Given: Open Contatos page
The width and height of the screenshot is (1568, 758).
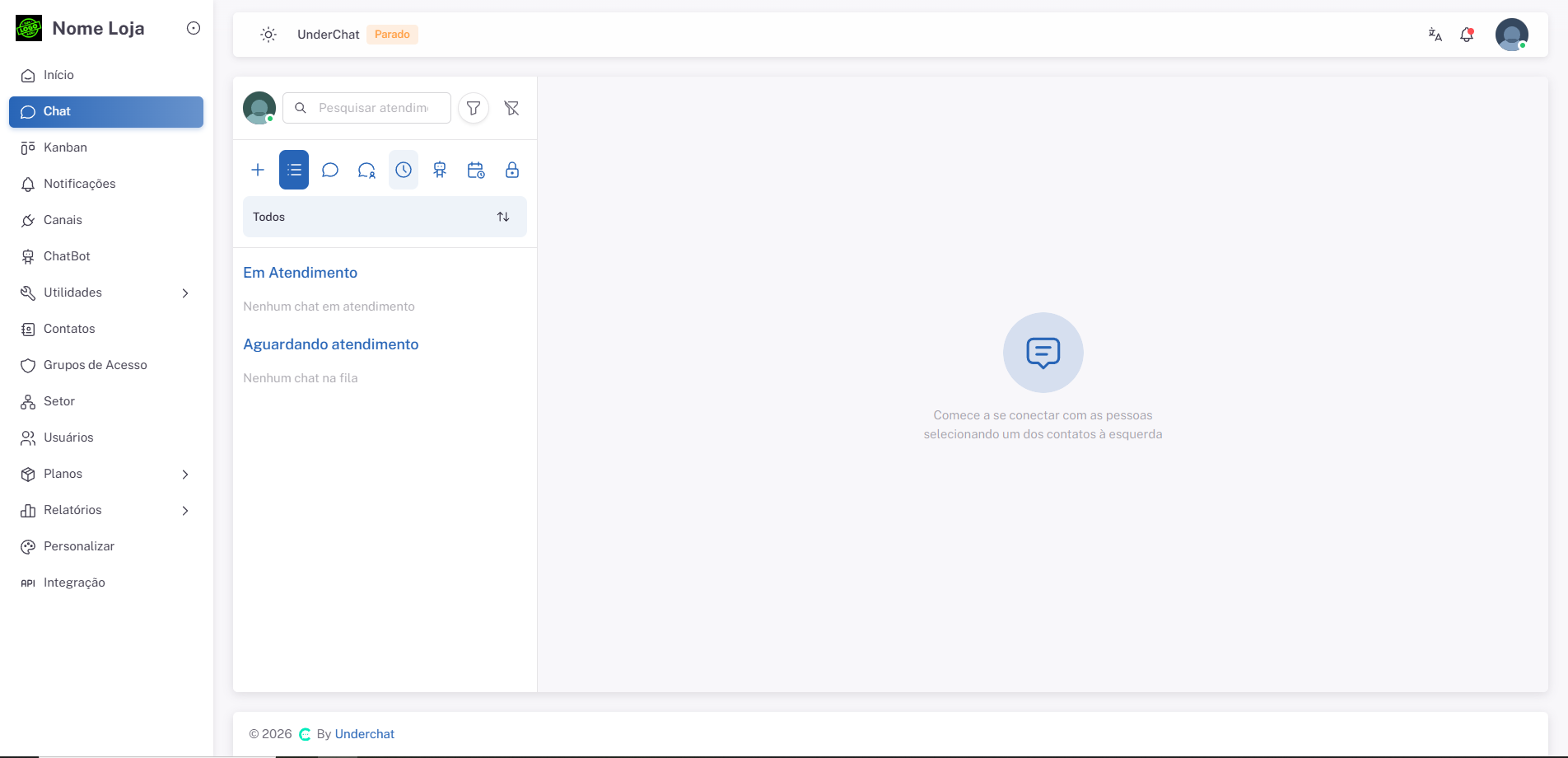Looking at the screenshot, I should [x=106, y=329].
